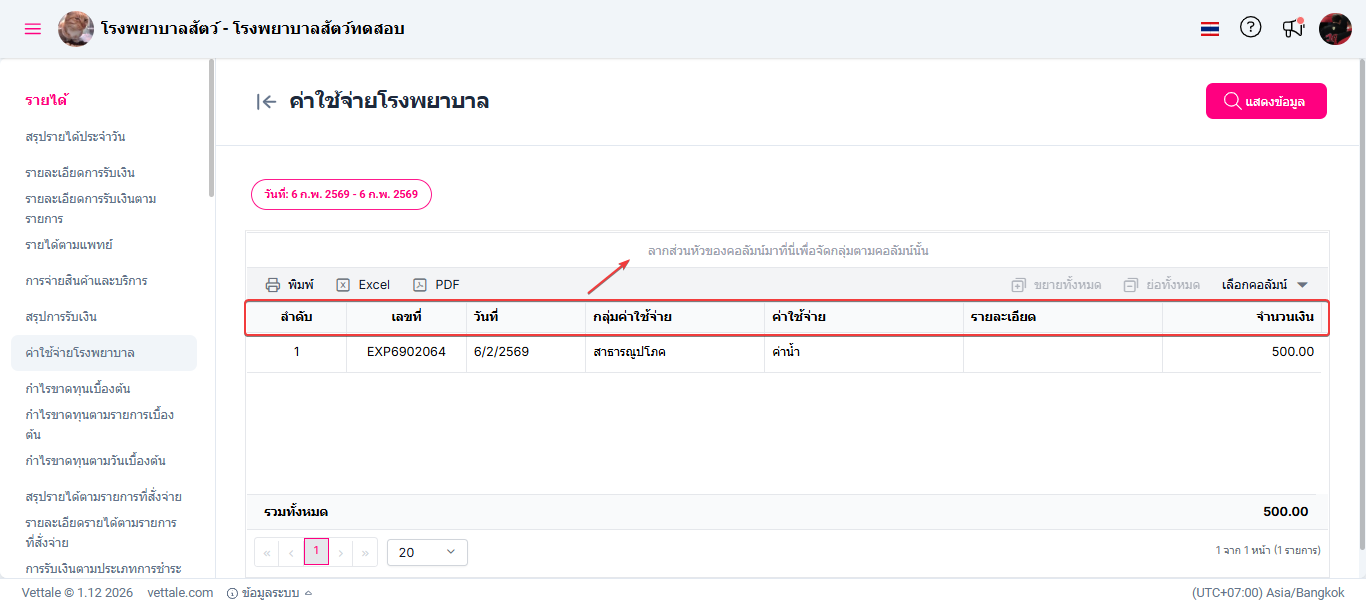This screenshot has height=607, width=1366.
Task: Click the back arrow beside the page title
Action: click(x=266, y=102)
